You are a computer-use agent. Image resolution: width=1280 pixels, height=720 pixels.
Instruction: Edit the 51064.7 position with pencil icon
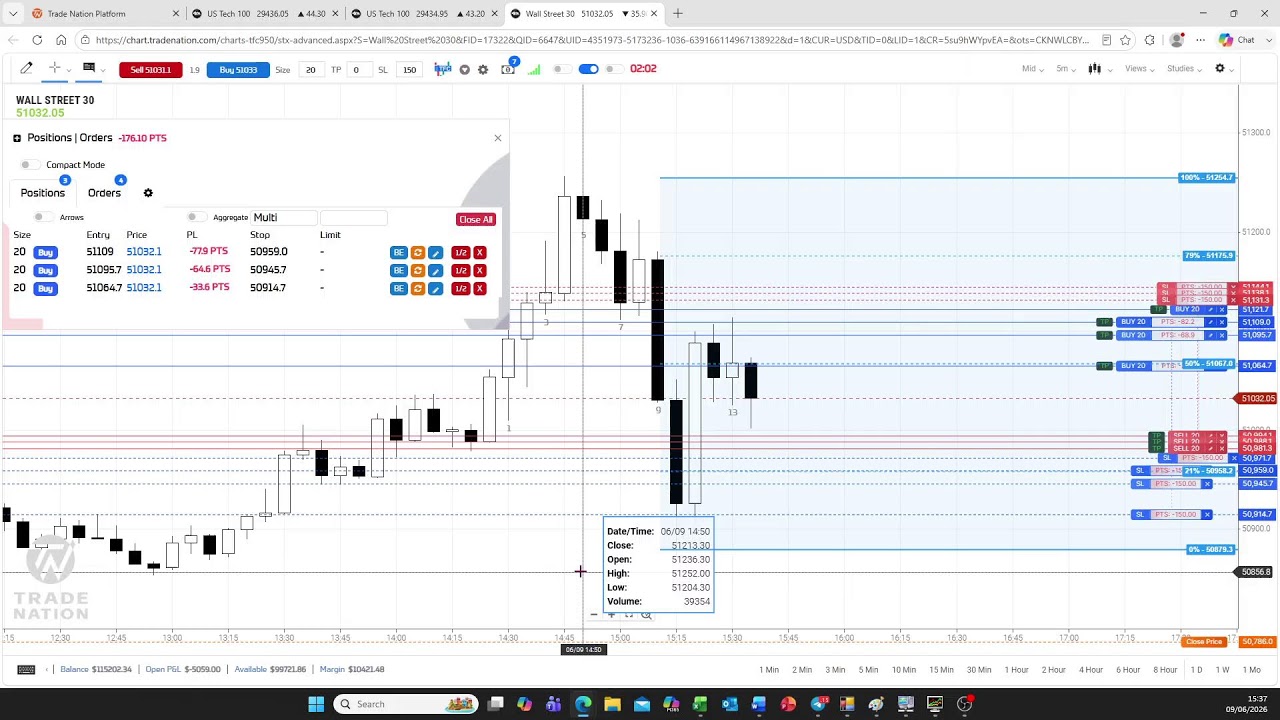pos(435,289)
